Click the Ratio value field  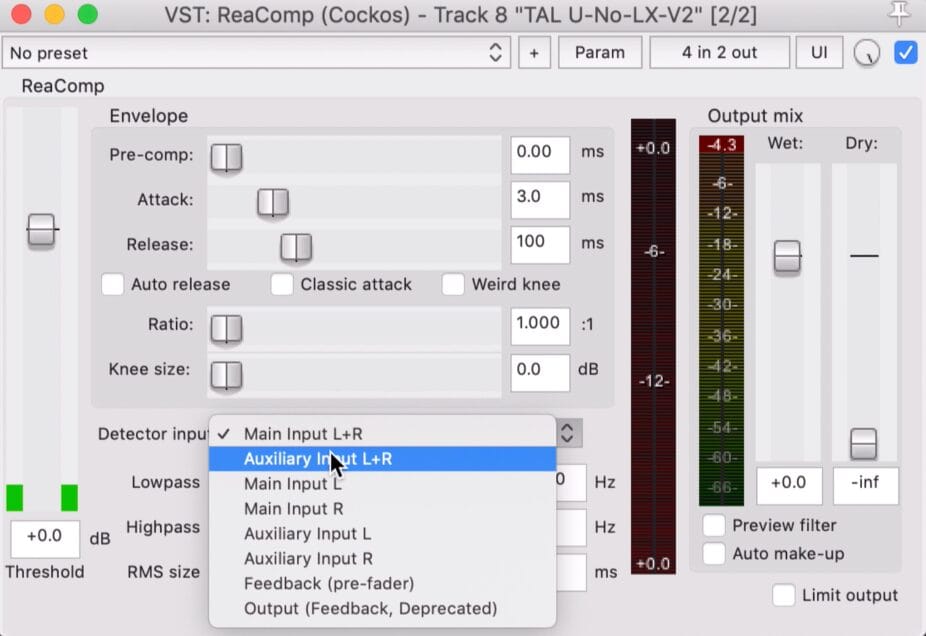pos(540,326)
